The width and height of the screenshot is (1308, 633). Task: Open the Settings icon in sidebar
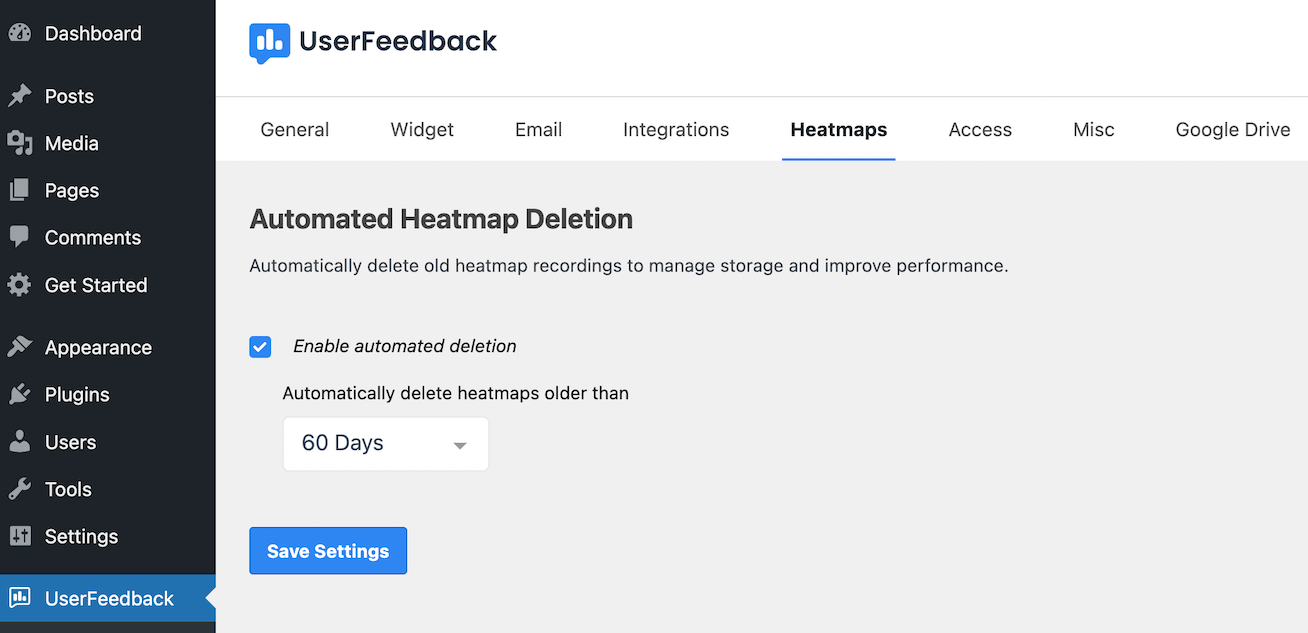tap(21, 536)
